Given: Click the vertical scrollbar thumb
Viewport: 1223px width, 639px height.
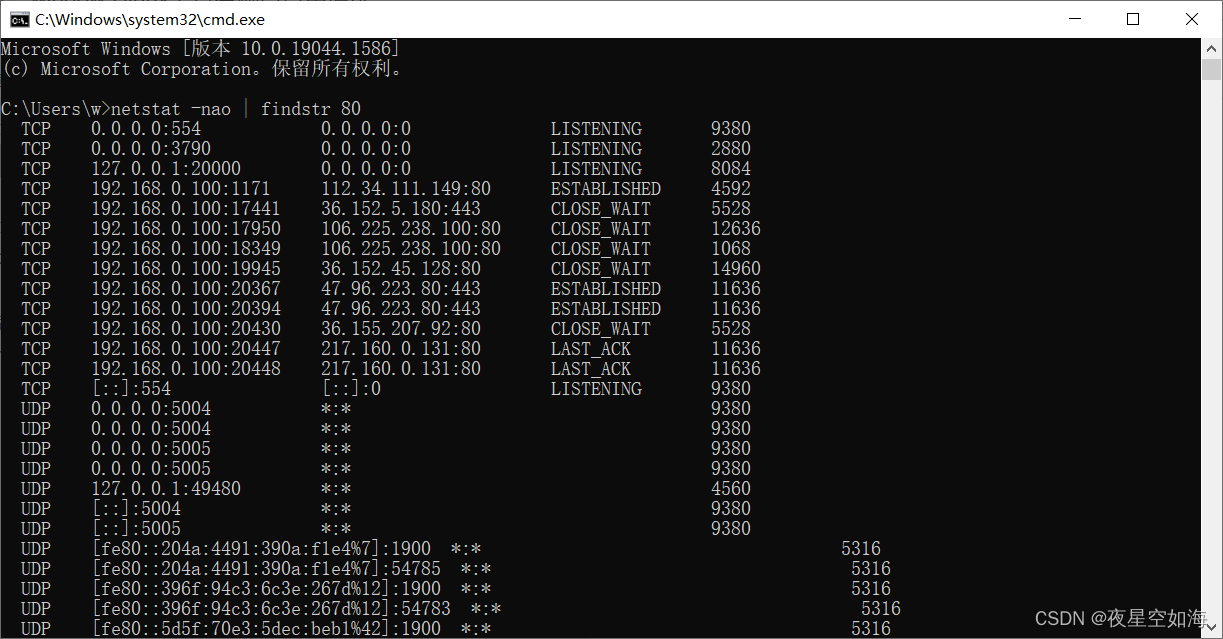Looking at the screenshot, I should (1211, 69).
